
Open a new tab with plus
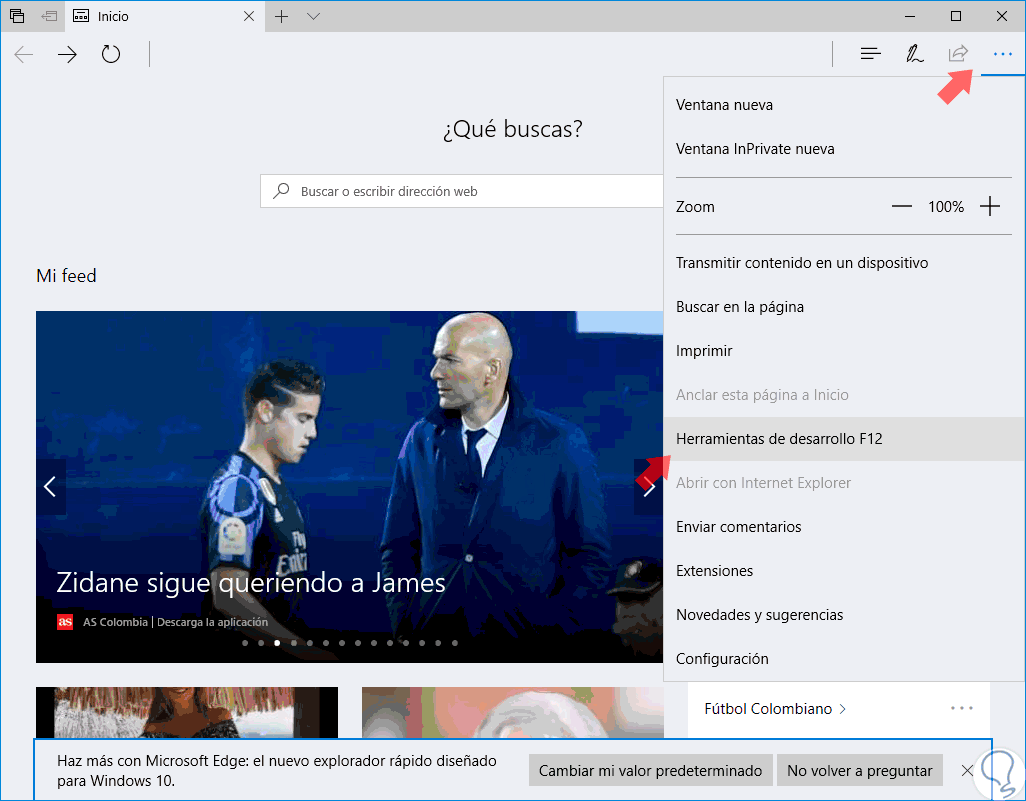281,16
